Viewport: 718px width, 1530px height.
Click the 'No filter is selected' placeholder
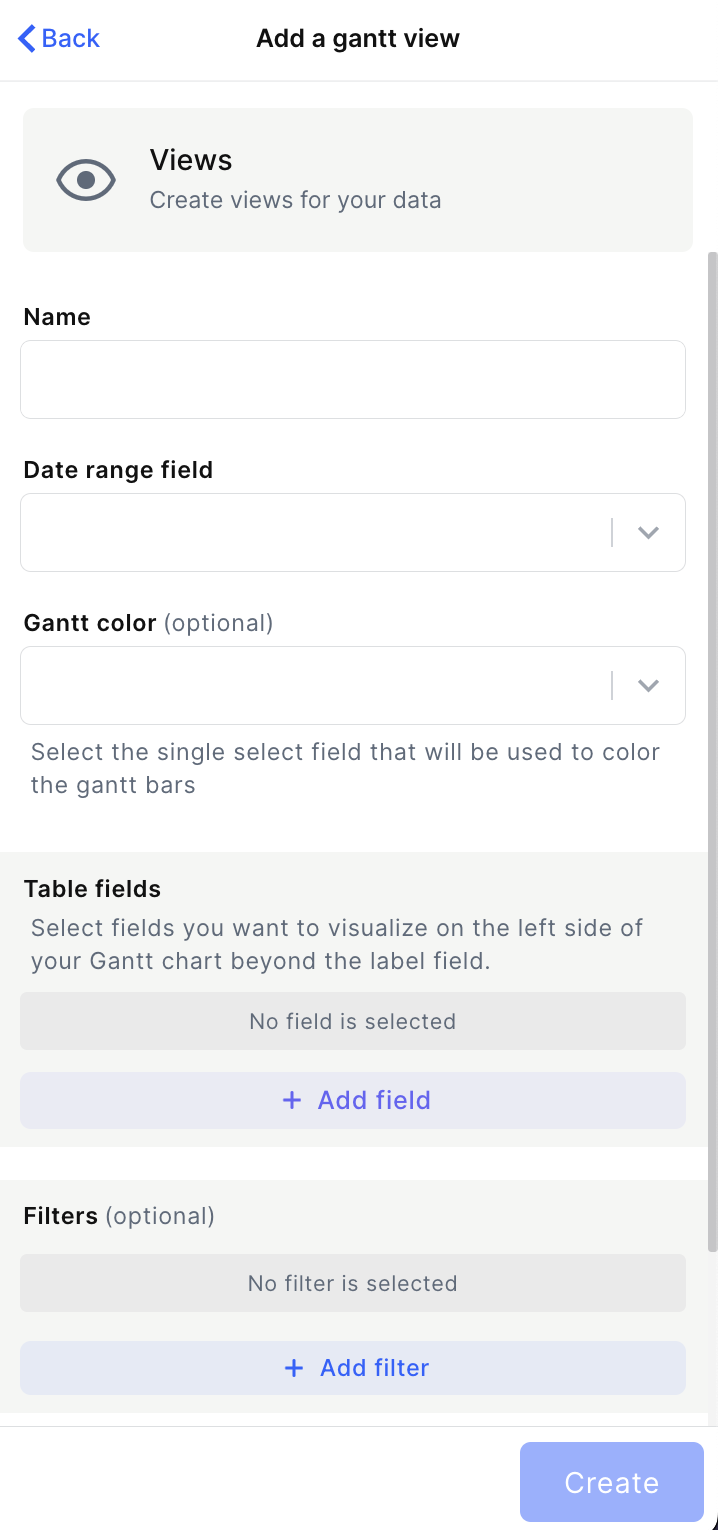(352, 1283)
